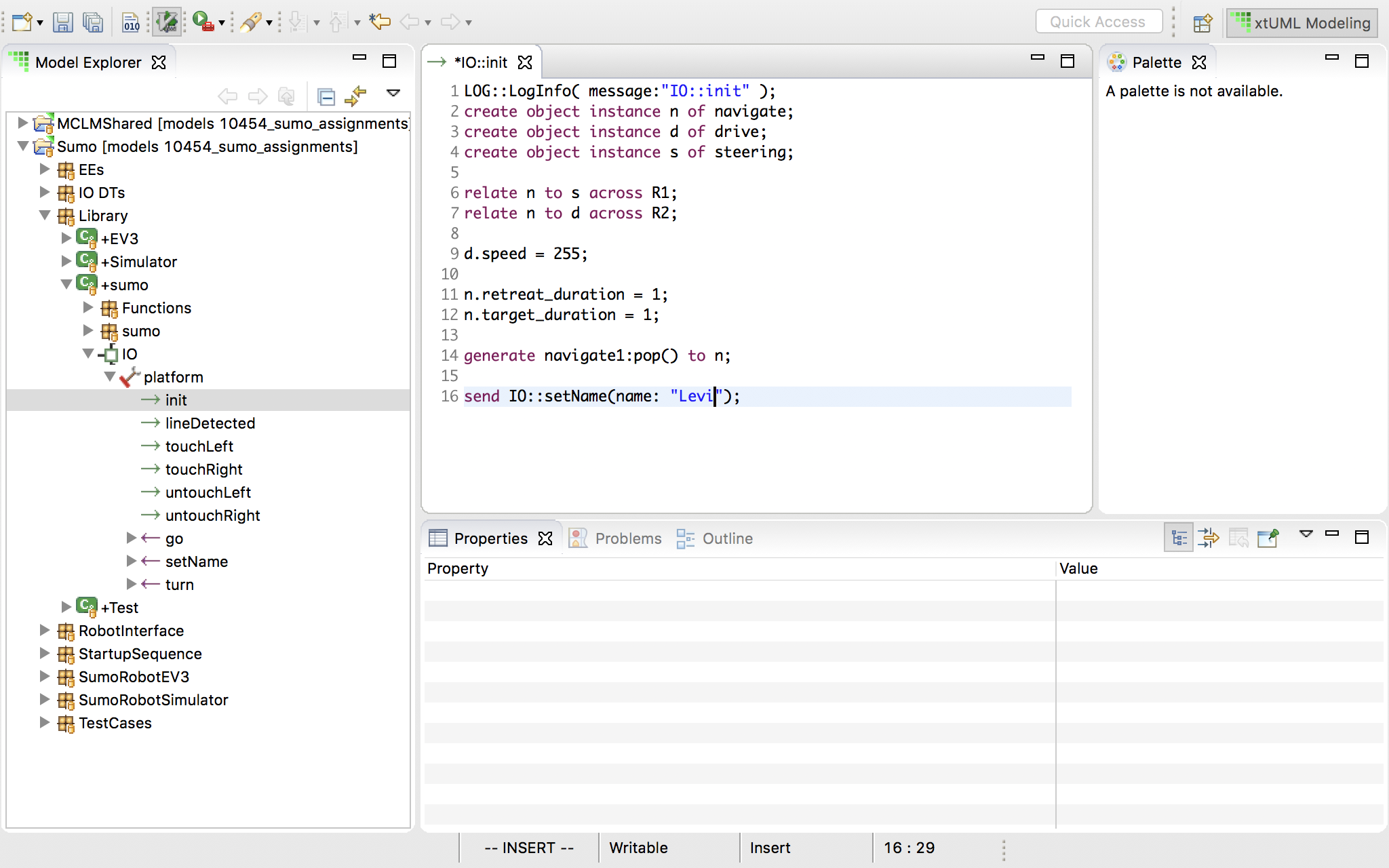Click editor line 9 d.speed = 255

coord(526,254)
